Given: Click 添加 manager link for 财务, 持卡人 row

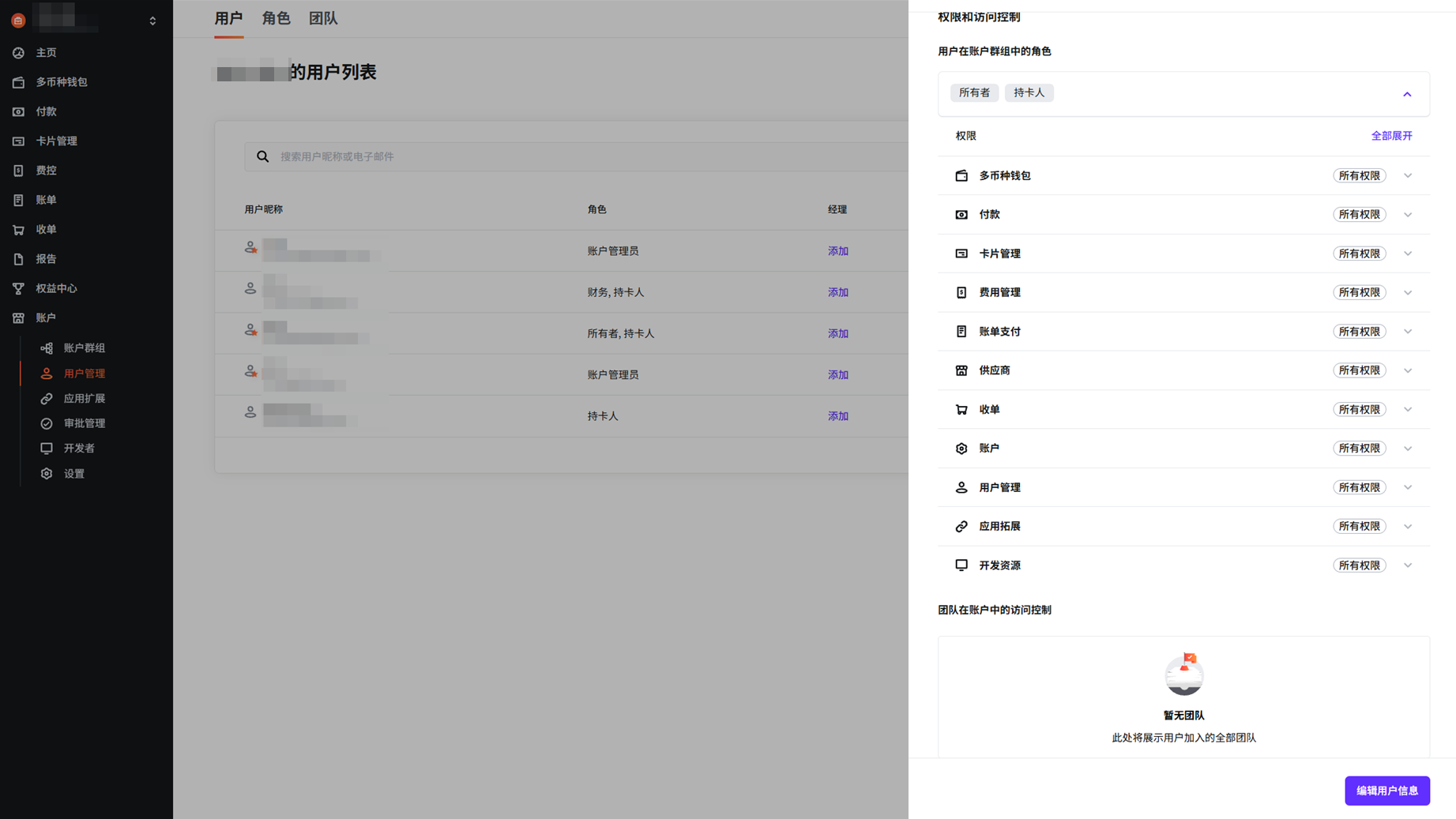Looking at the screenshot, I should click(x=837, y=293).
